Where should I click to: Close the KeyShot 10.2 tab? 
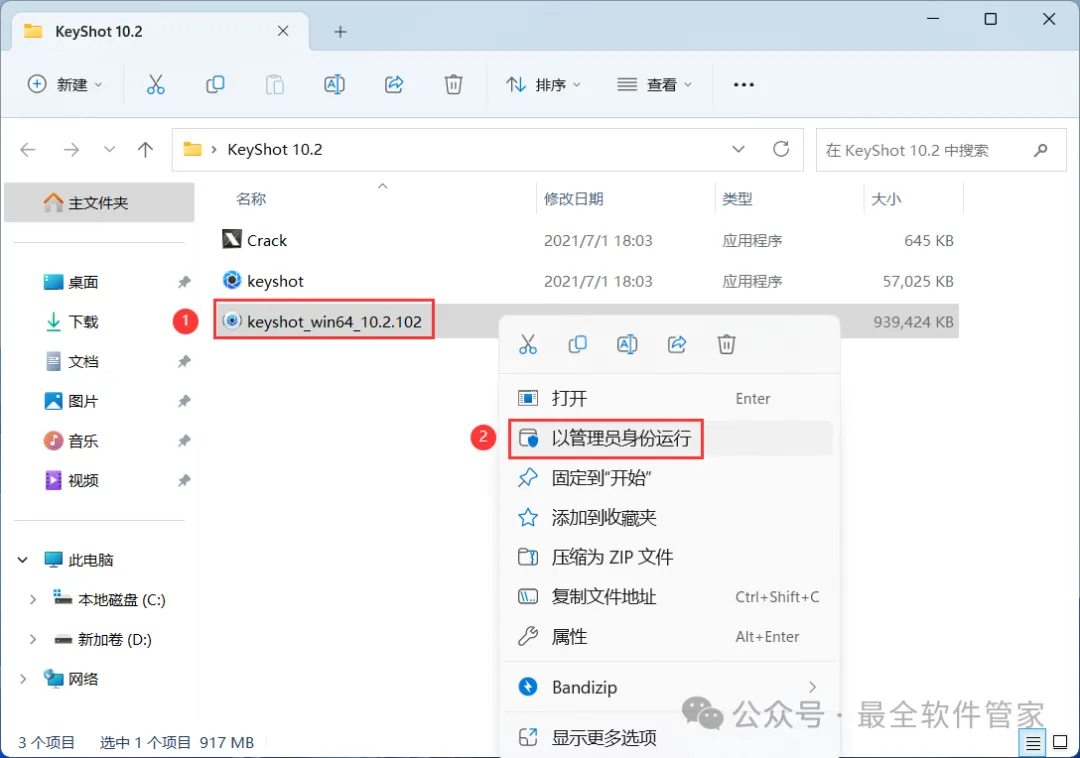tap(283, 31)
